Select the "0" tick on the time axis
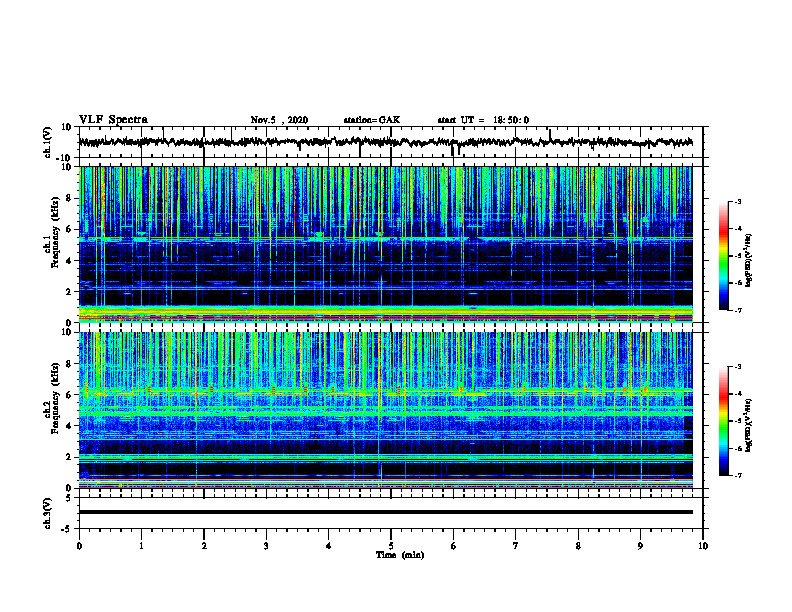The width and height of the screenshot is (792, 612). pos(79,546)
